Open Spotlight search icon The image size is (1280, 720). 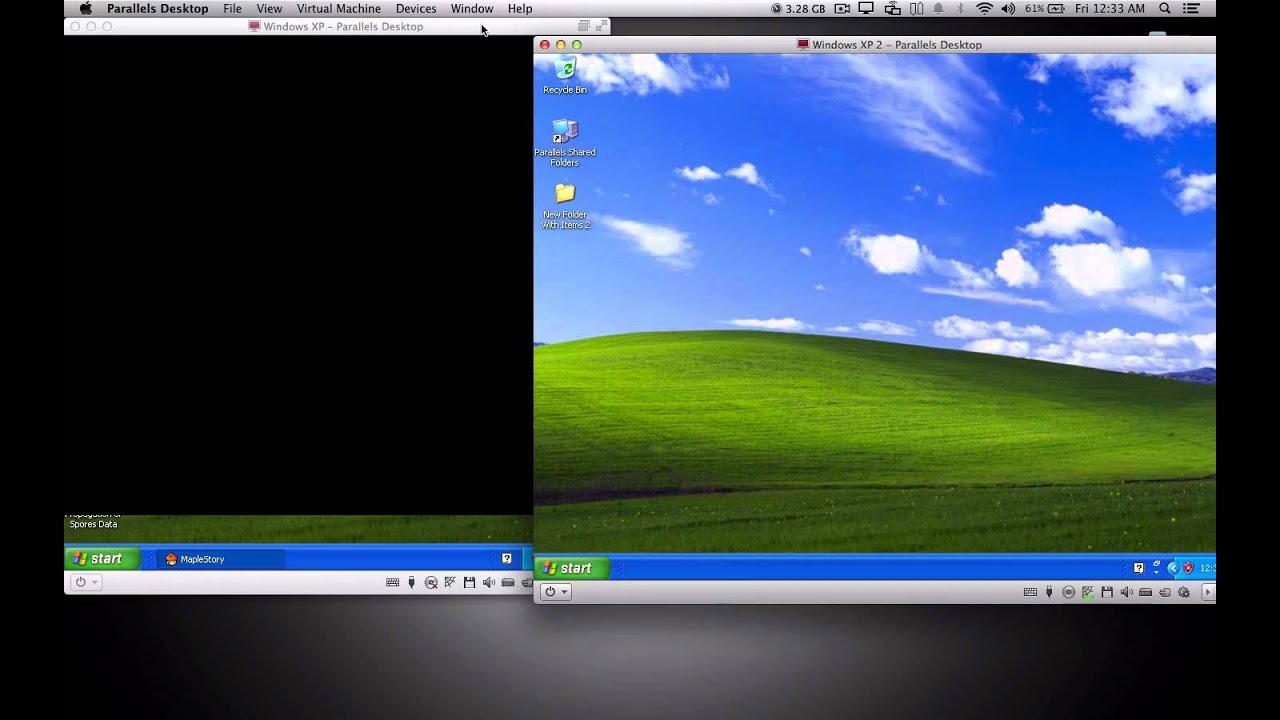pos(1165,8)
